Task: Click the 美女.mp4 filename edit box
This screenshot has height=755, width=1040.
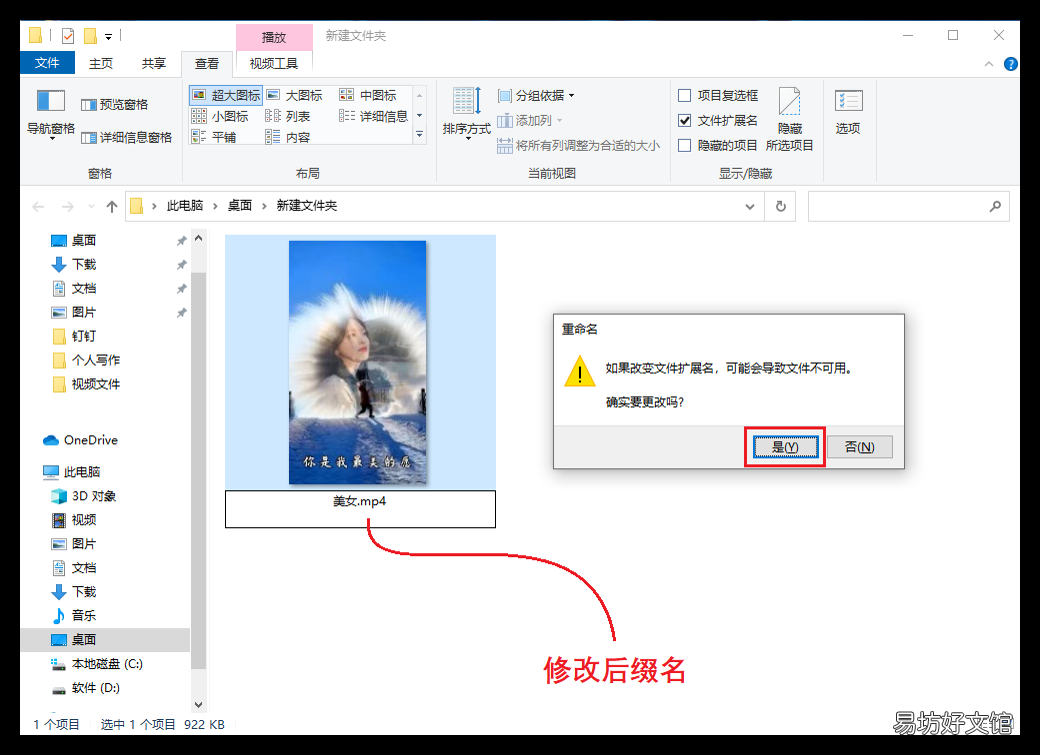Action: coord(360,509)
